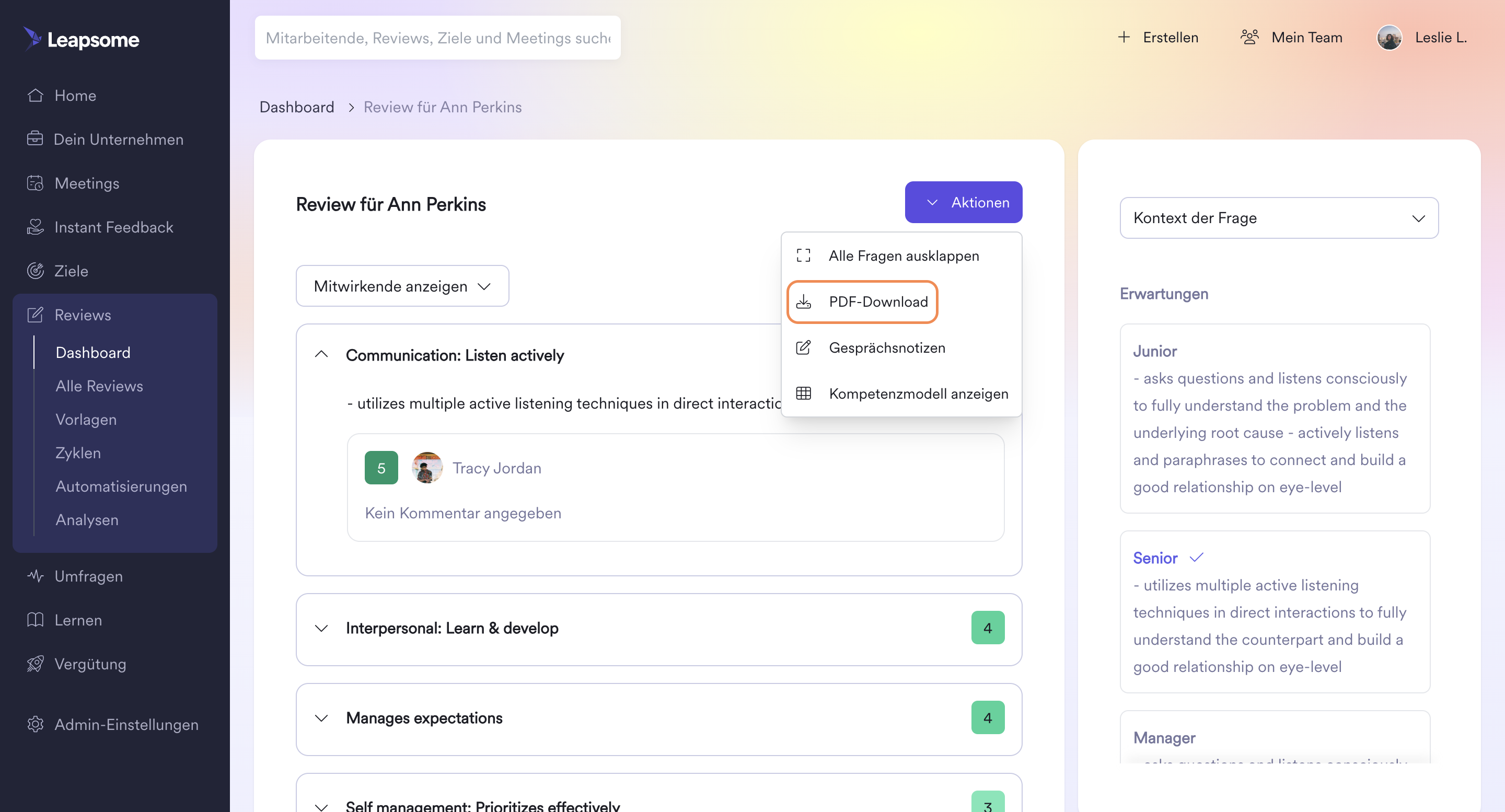
Task: Click the Dein Unternehmen briefcase icon
Action: [x=35, y=138]
